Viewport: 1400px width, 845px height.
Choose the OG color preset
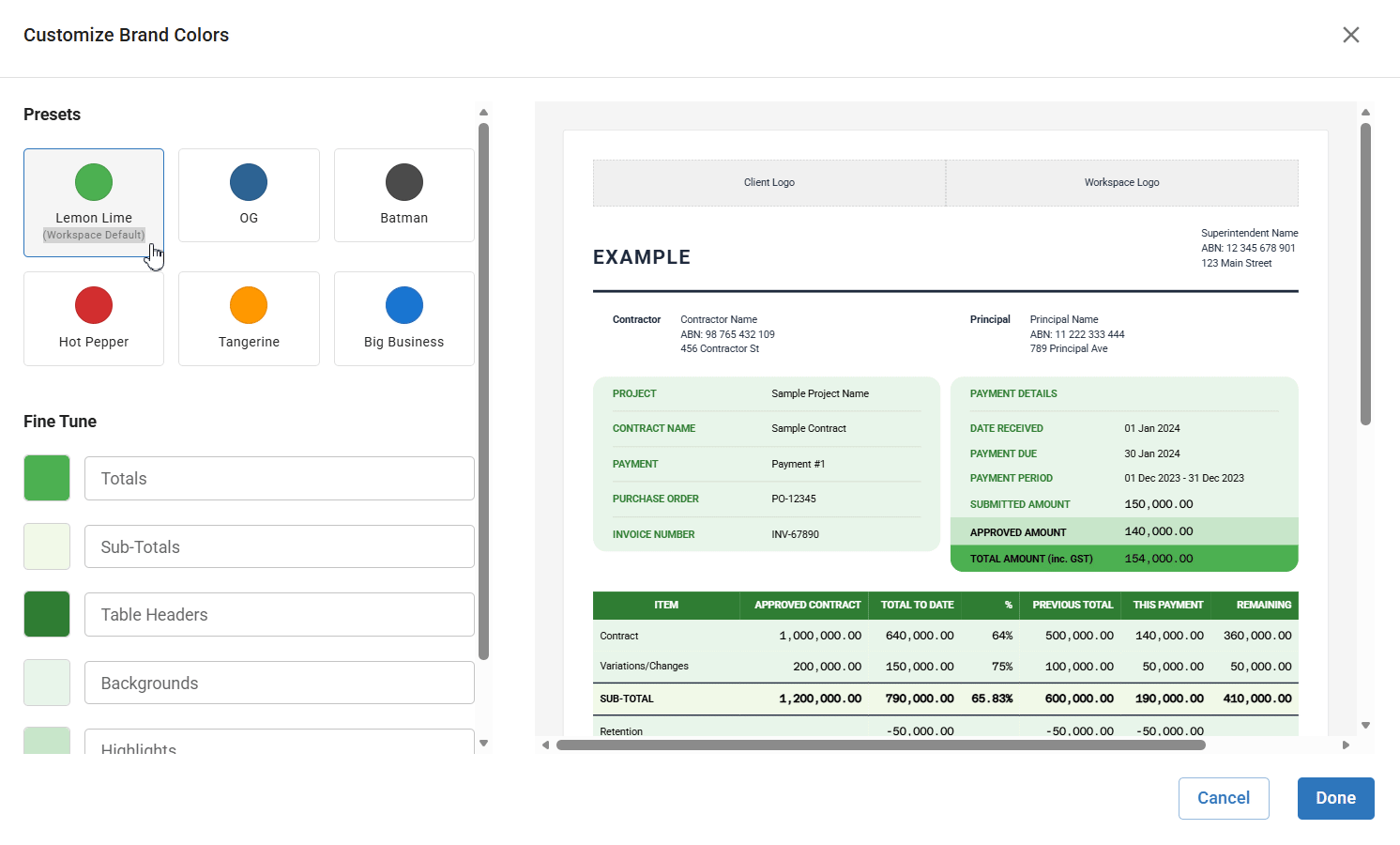[249, 195]
